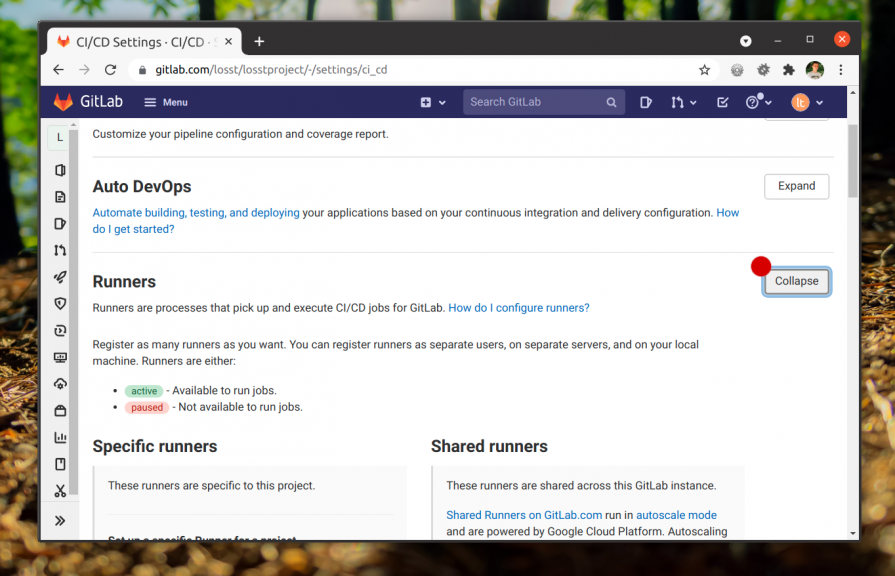The height and width of the screenshot is (576, 895).
Task: Open the Help question mark dropdown
Action: click(758, 102)
